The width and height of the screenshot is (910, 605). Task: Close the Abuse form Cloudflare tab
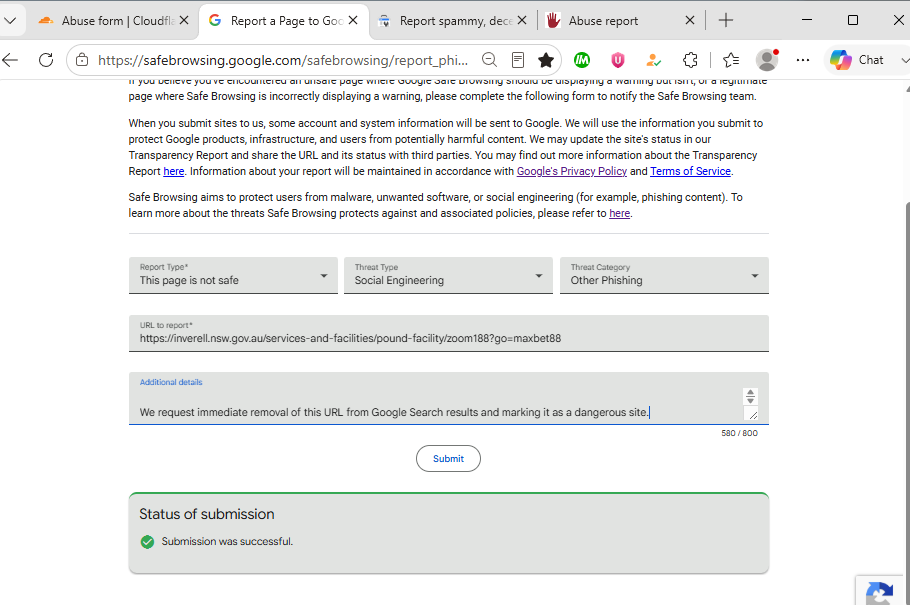point(184,20)
